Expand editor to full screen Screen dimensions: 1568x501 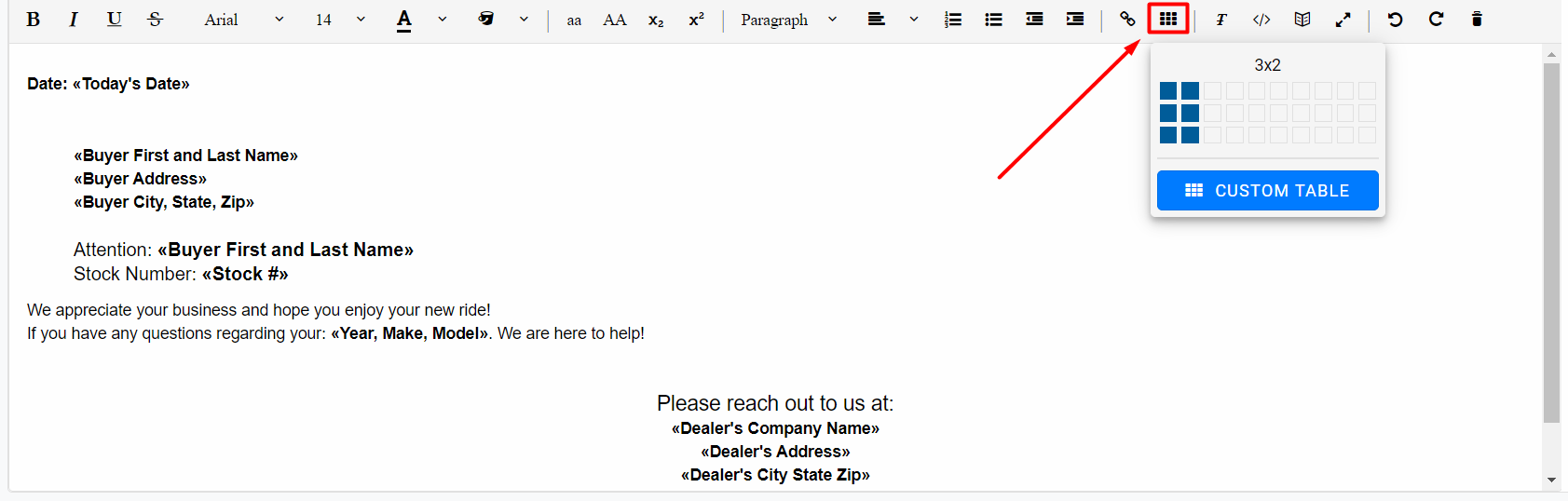point(1343,20)
